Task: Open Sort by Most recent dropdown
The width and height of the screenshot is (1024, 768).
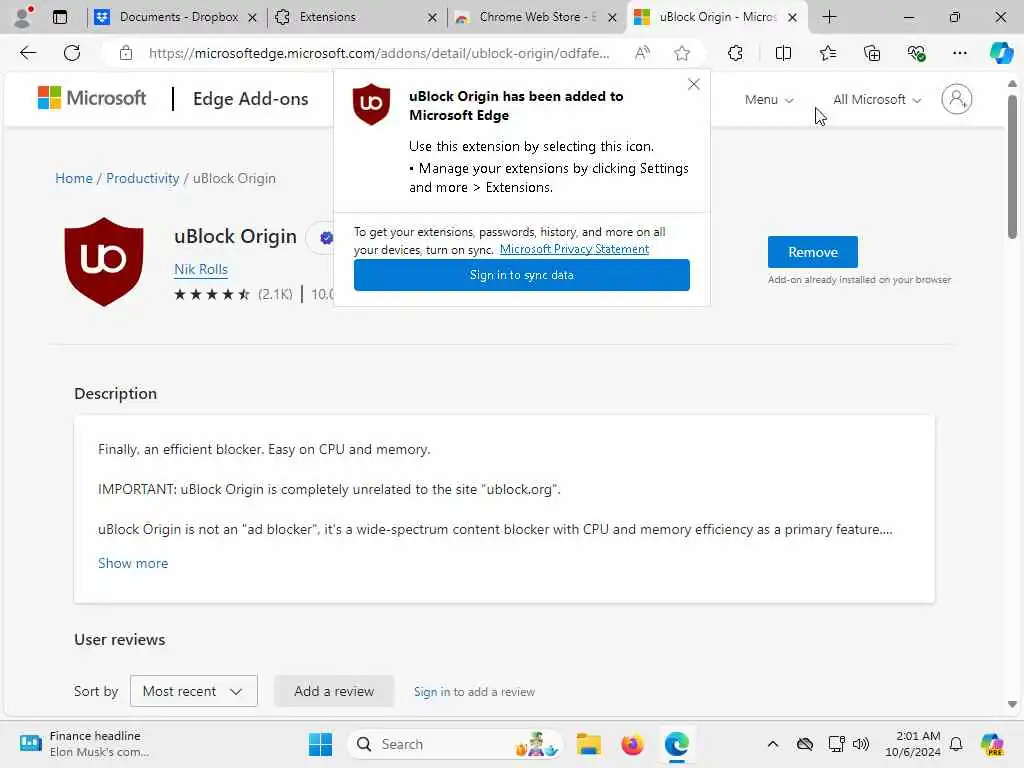Action: coord(193,691)
